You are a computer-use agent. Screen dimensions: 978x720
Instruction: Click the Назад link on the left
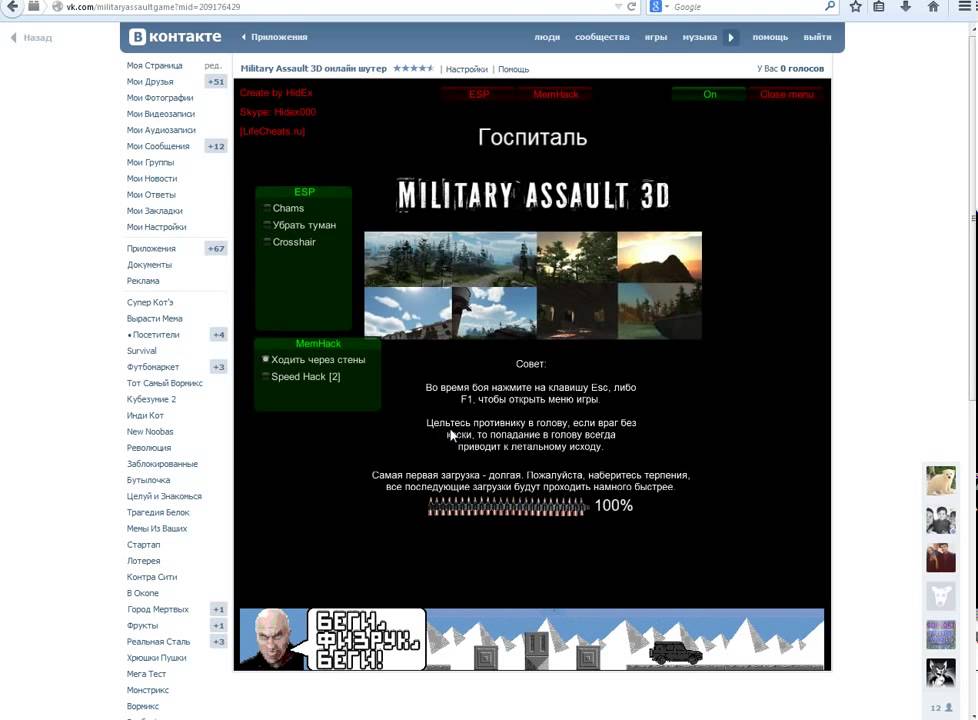[x=31, y=38]
